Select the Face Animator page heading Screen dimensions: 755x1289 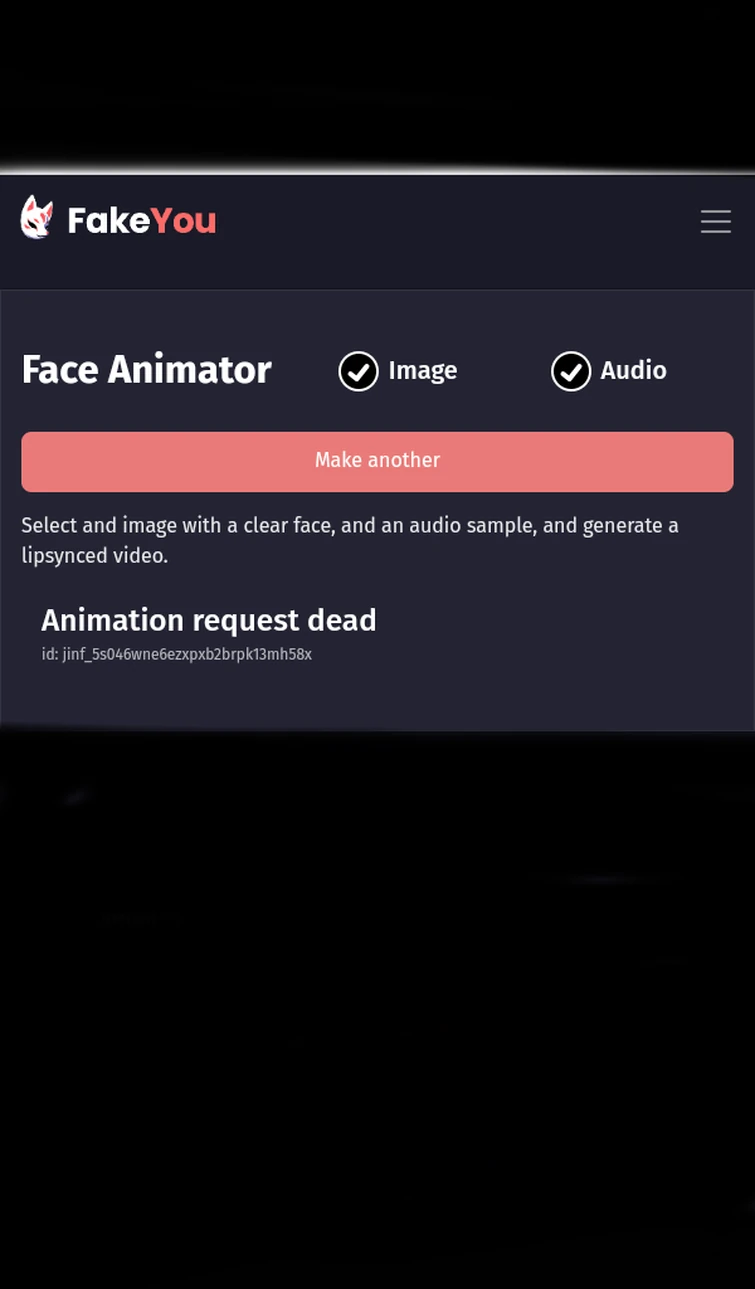(146, 369)
